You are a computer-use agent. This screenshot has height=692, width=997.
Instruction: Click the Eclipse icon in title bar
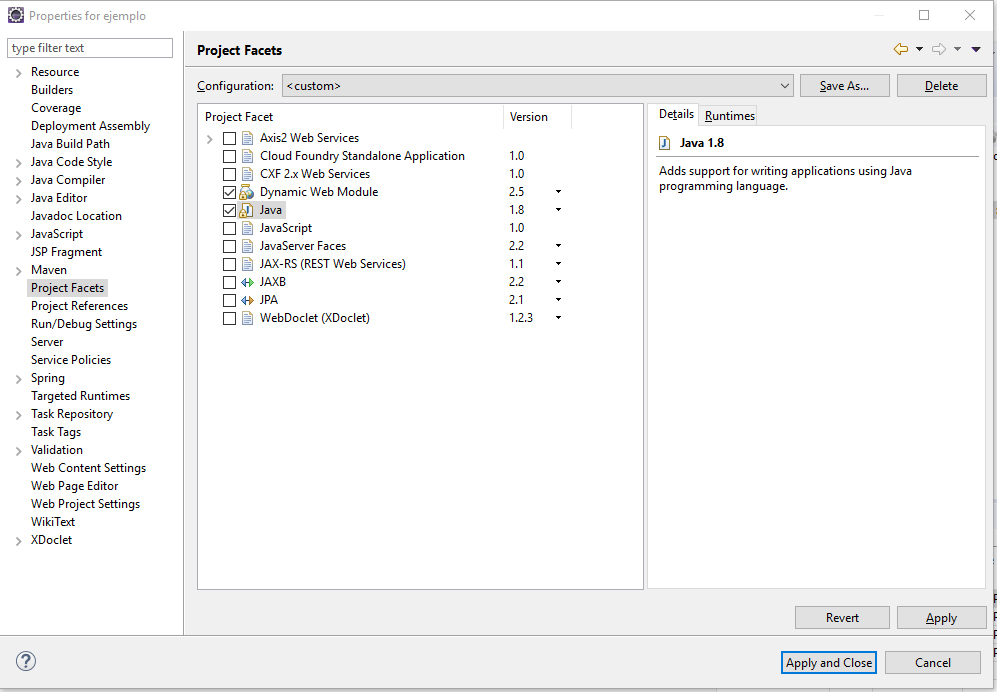16,15
